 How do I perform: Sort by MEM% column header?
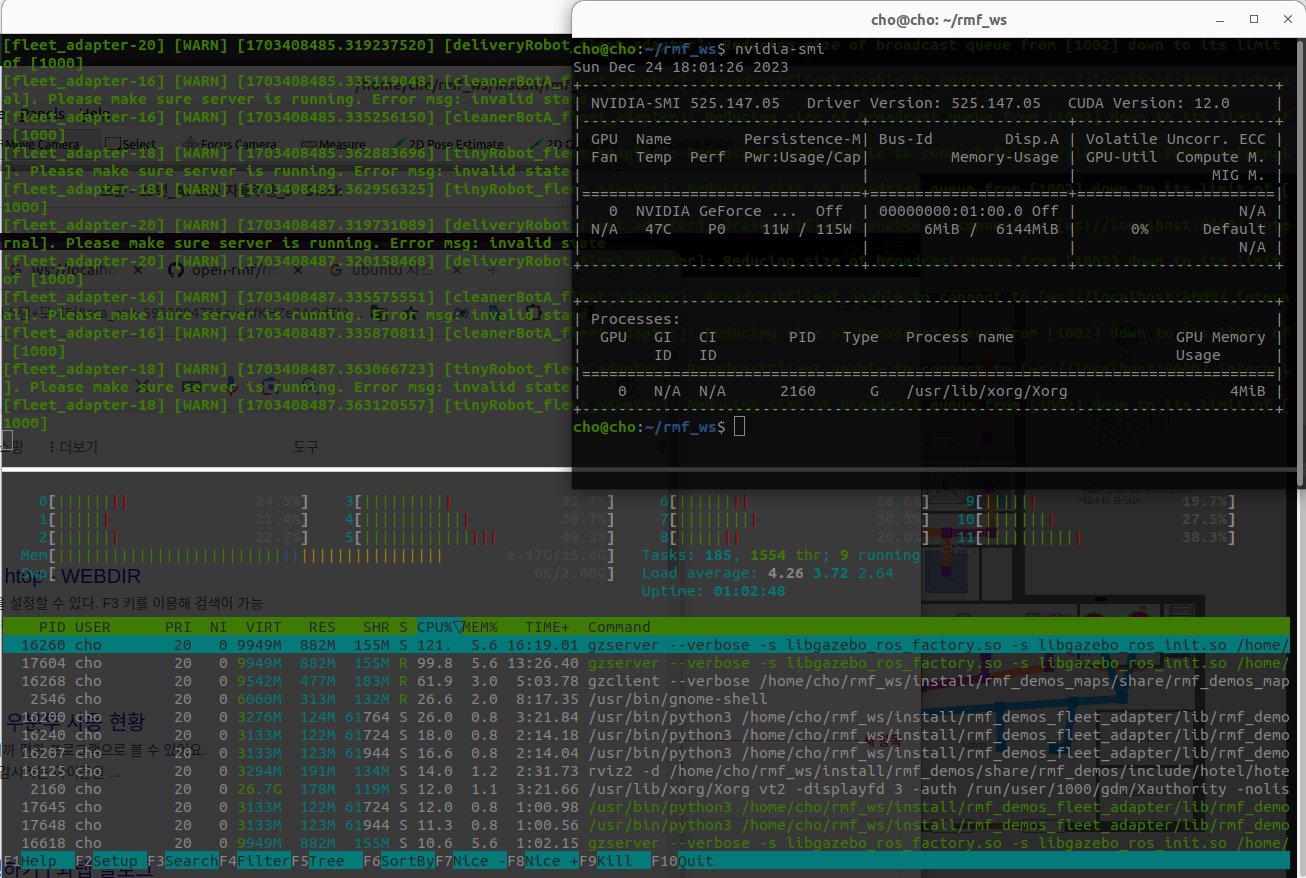point(481,627)
